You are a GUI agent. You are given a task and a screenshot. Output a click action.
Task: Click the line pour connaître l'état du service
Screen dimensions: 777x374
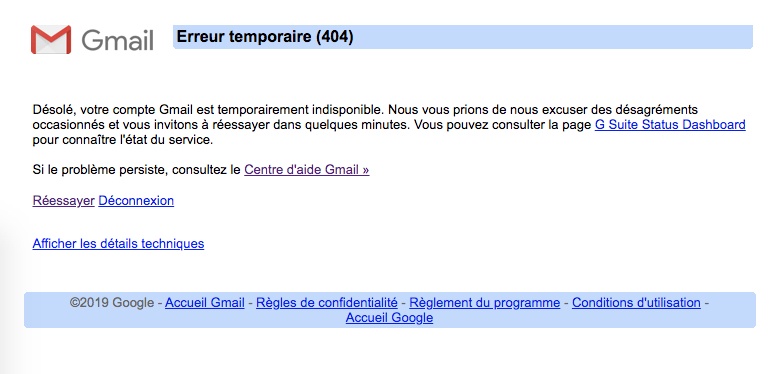[x=123, y=140]
